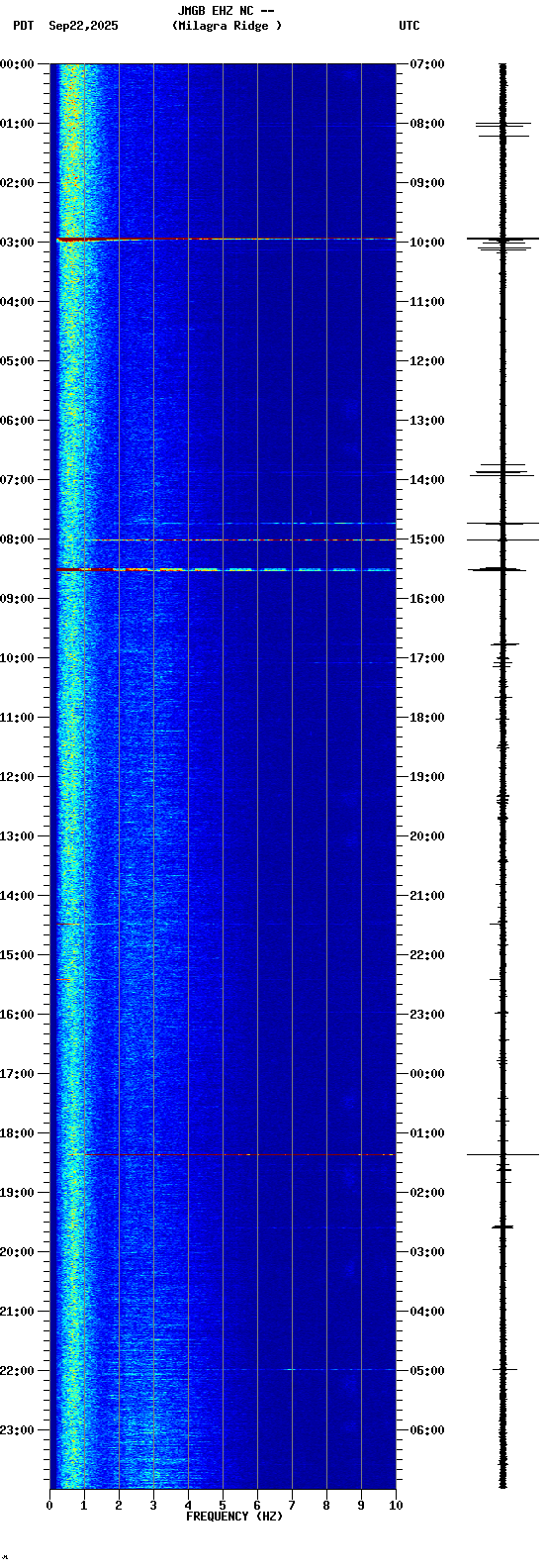
Task: Click the dashed red-yellow band near 08:30 PDT
Action: [x=226, y=569]
